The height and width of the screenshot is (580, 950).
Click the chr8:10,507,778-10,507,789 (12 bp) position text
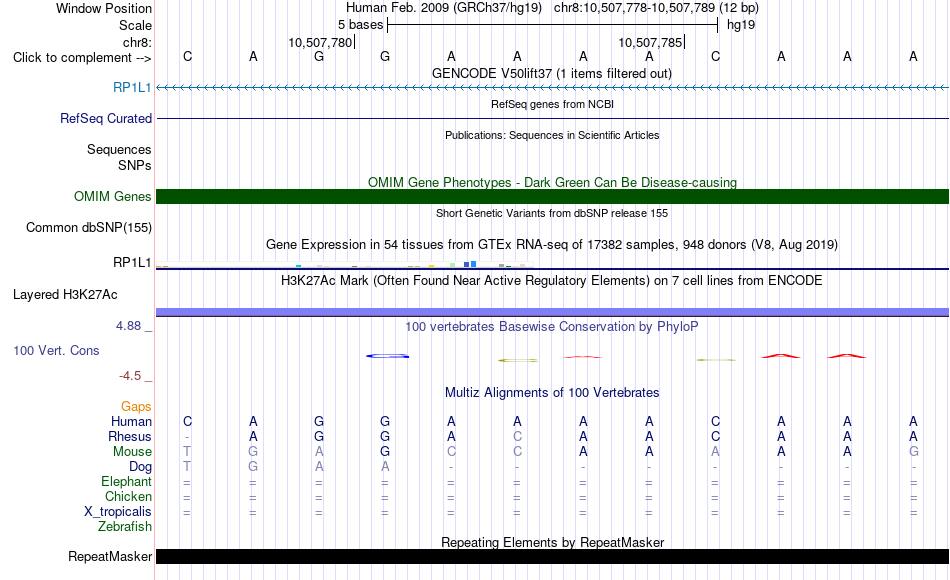(656, 8)
